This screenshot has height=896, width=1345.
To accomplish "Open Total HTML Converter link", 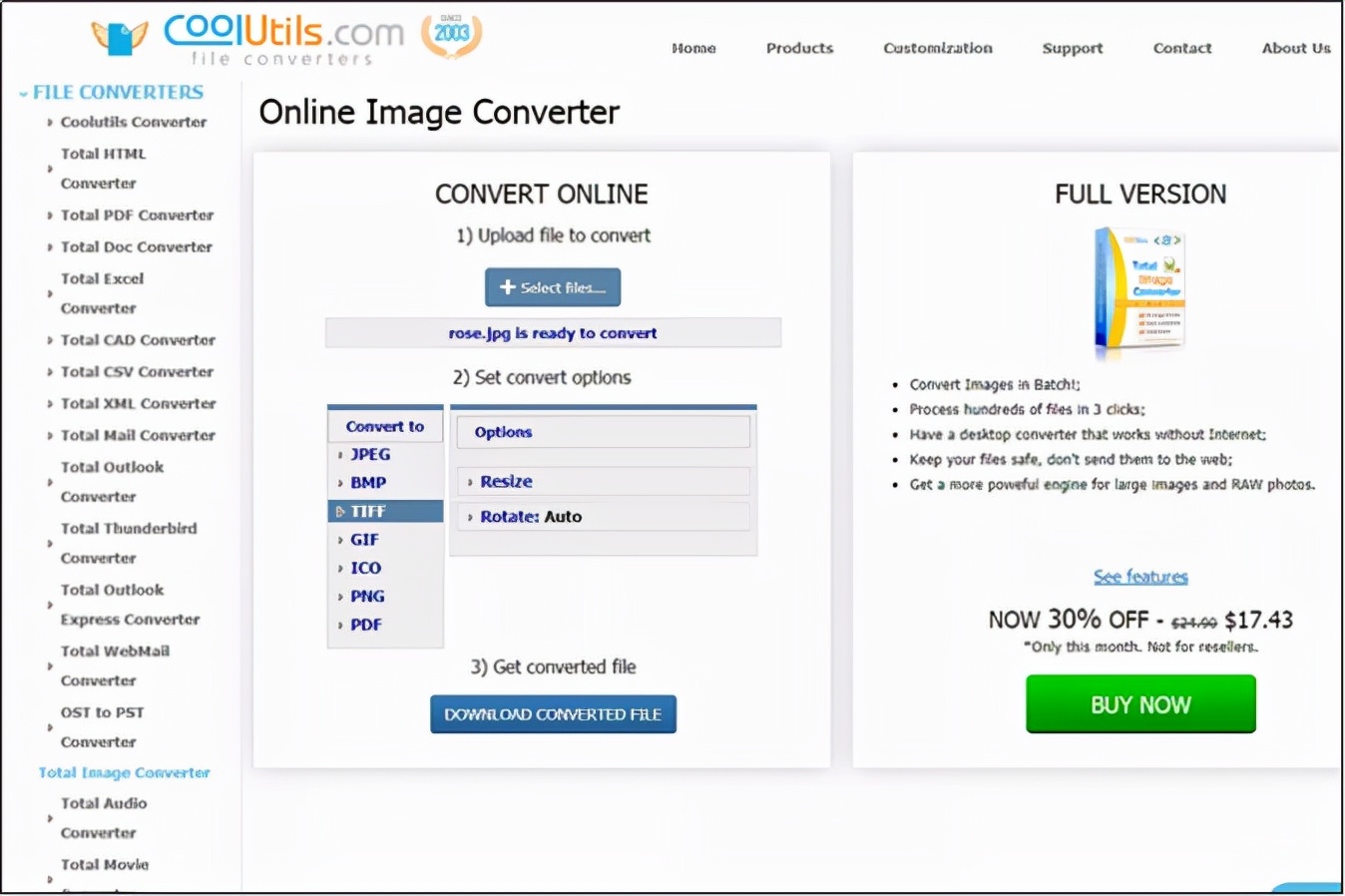I will (x=104, y=169).
